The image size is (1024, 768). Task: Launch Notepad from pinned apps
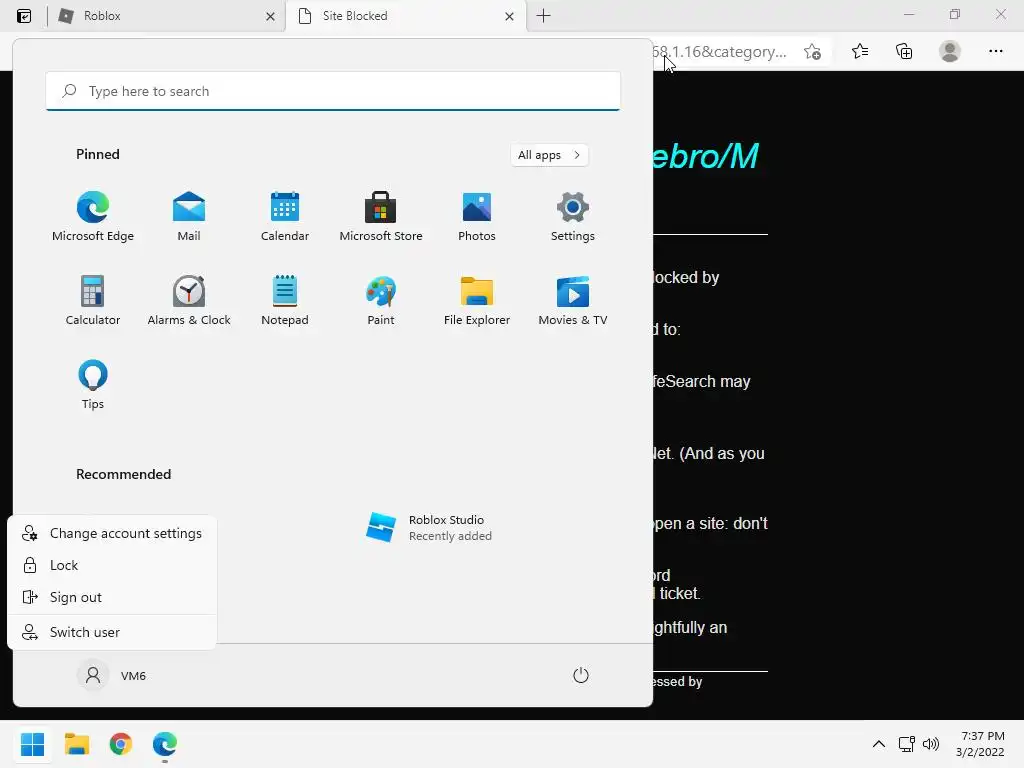tap(285, 300)
